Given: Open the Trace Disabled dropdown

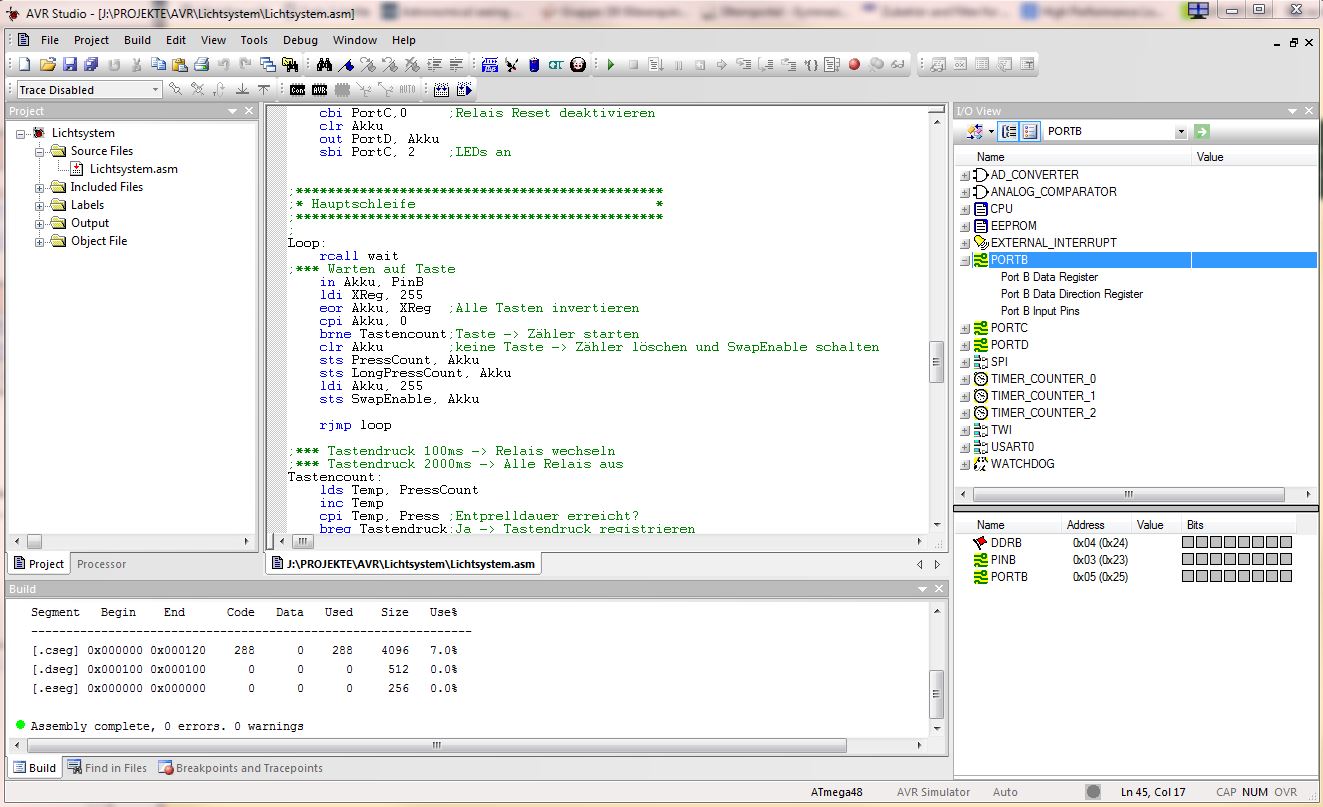Looking at the screenshot, I should (155, 90).
